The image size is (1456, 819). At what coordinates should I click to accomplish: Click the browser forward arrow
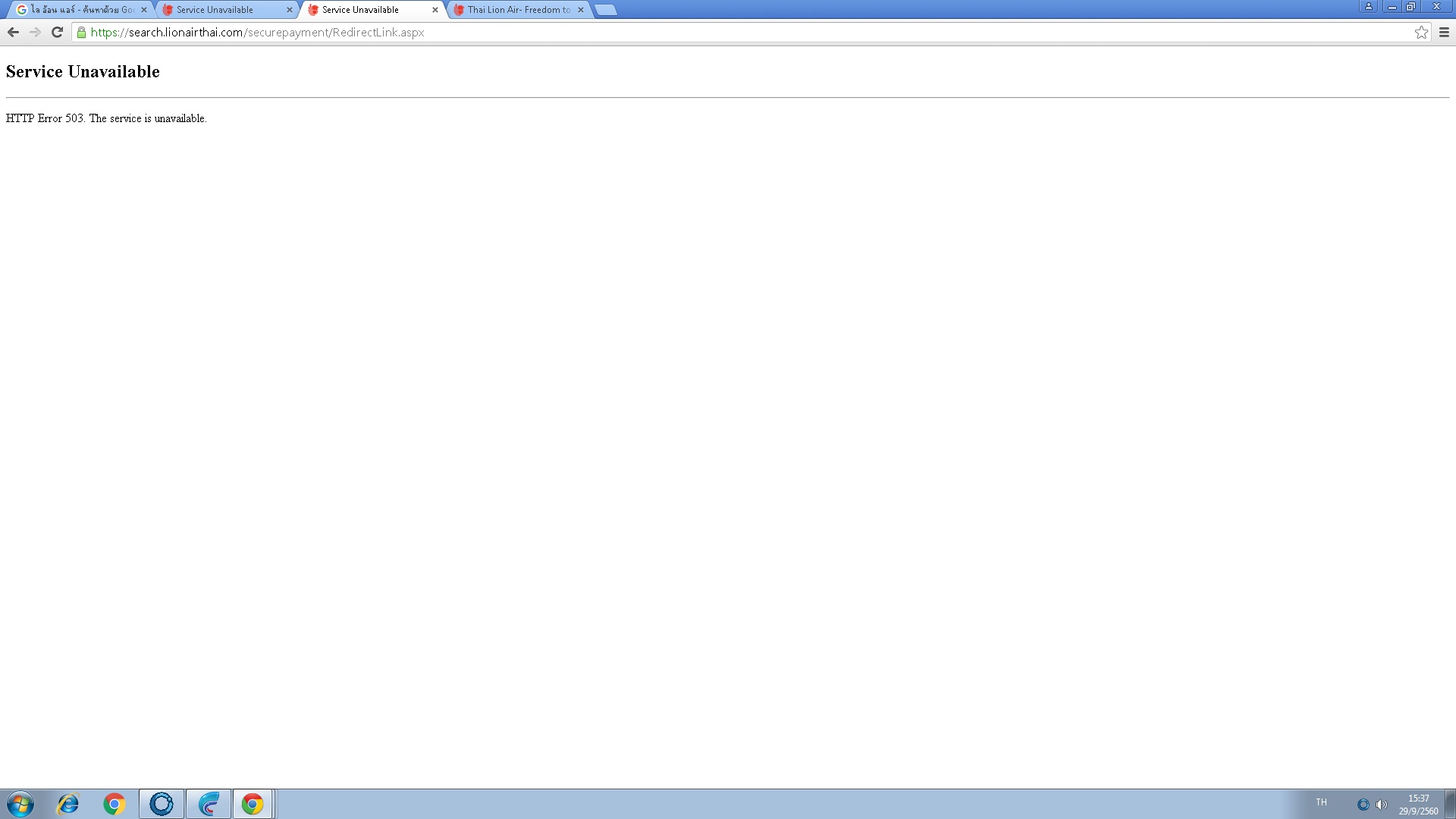pos(35,32)
